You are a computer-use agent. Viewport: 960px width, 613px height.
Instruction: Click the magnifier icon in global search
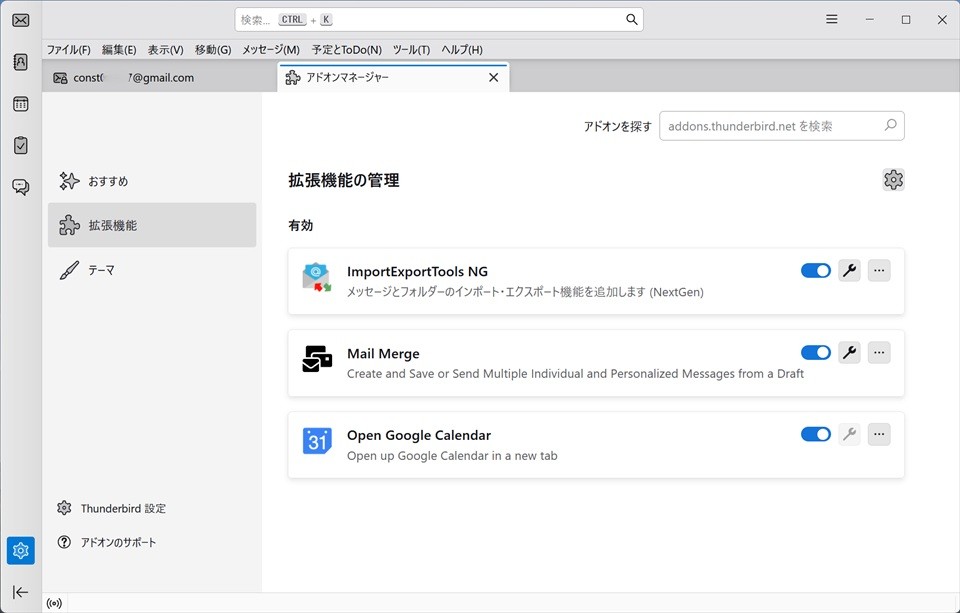coord(632,20)
